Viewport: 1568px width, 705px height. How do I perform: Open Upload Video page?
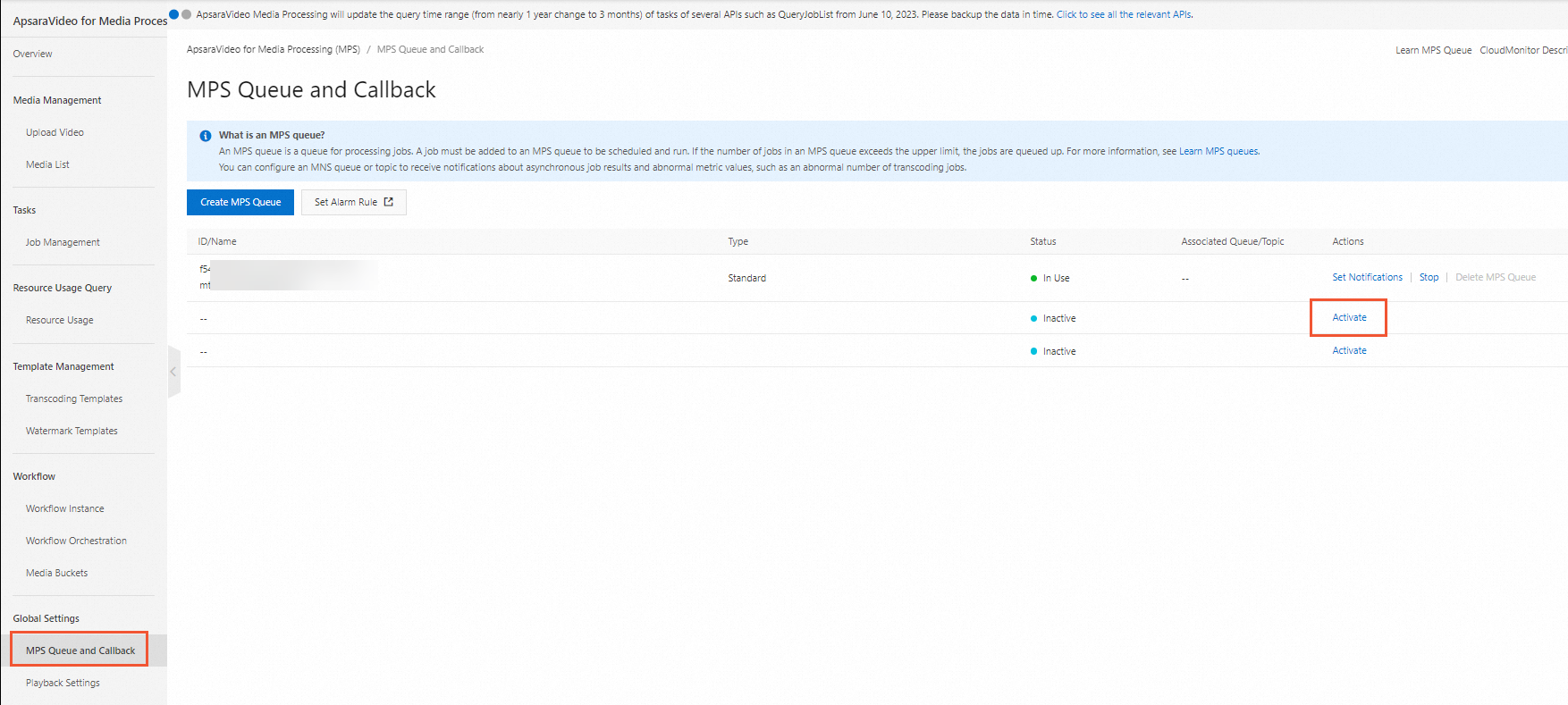point(55,132)
